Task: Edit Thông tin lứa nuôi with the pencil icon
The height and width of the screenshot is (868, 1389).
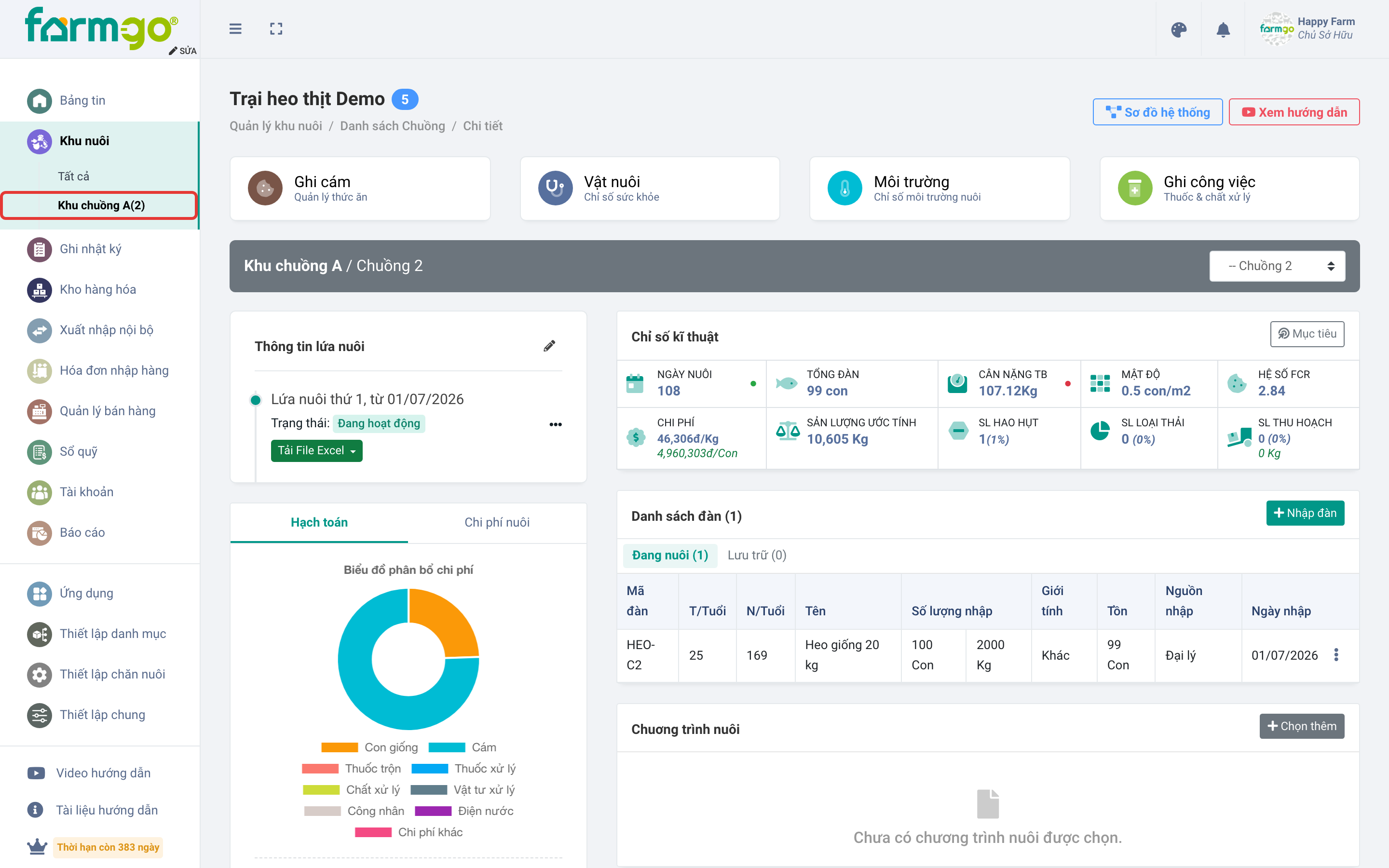Action: (549, 346)
